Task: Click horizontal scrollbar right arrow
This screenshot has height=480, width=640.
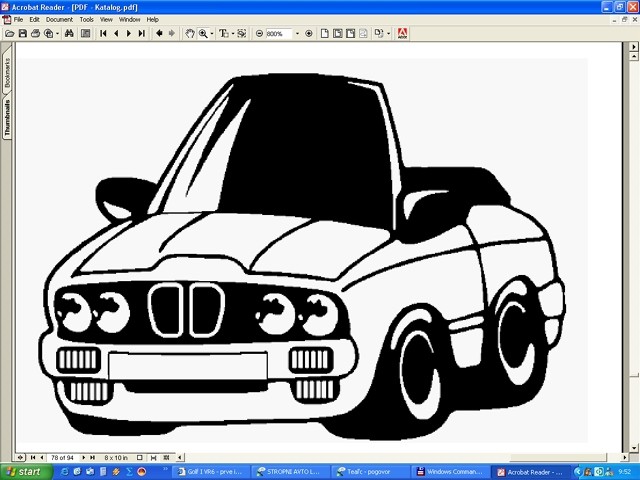Action: coord(624,458)
